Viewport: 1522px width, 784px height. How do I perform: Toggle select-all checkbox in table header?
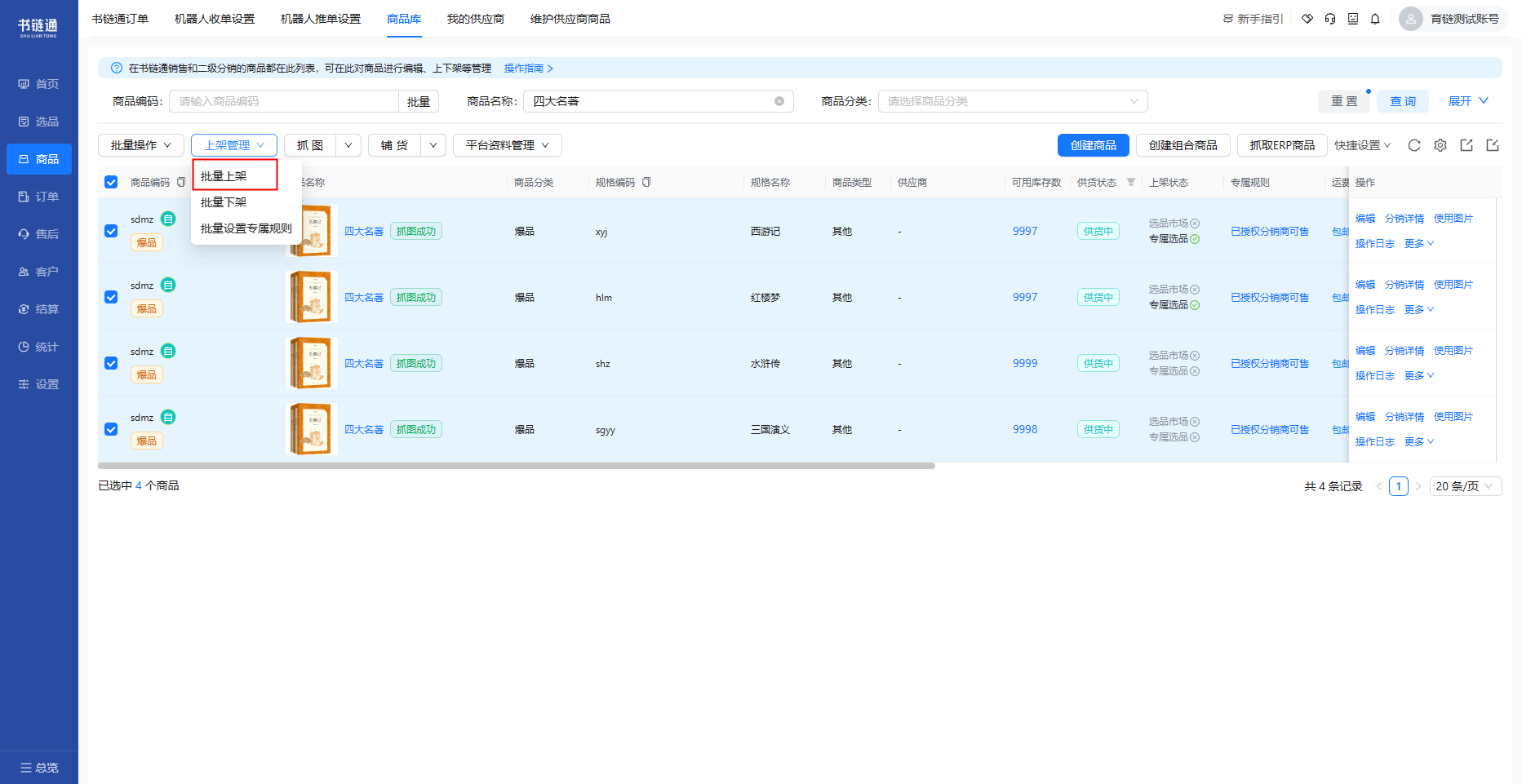(111, 182)
